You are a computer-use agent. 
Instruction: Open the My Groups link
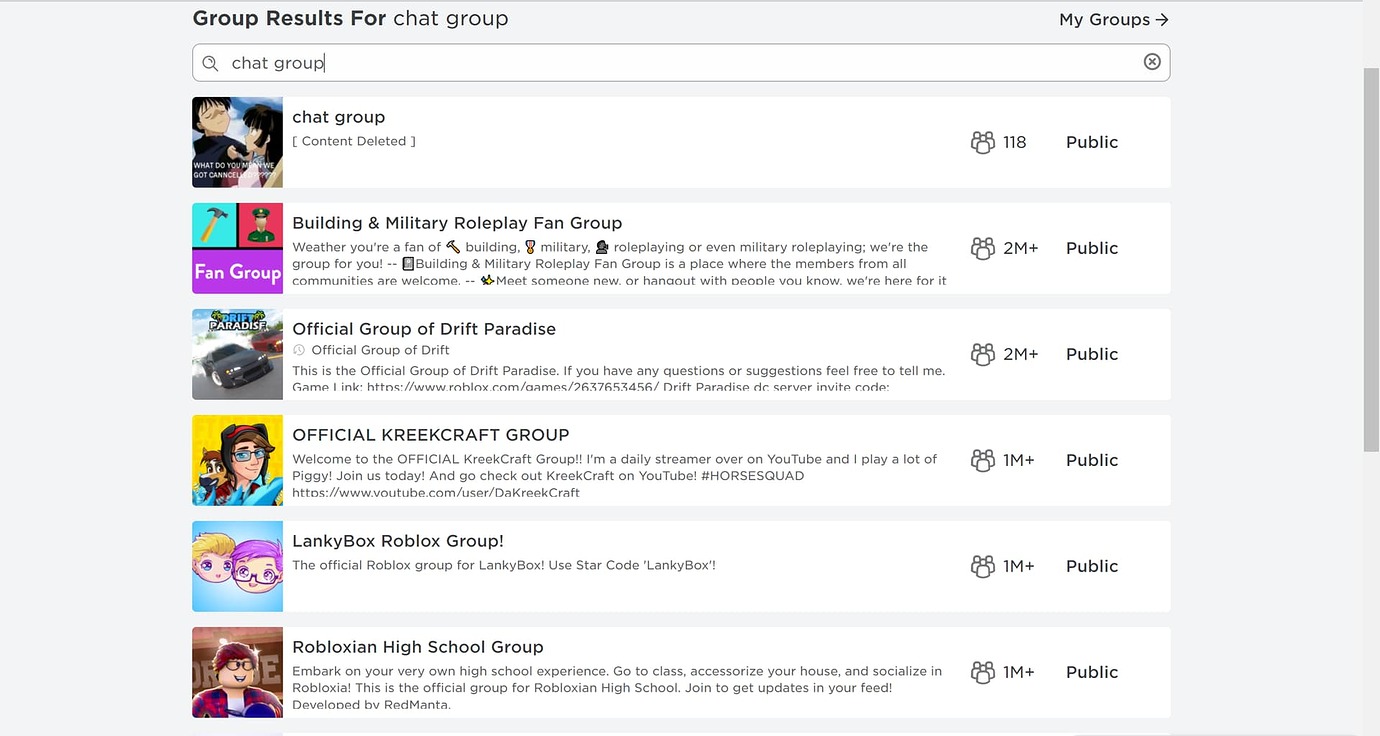[x=1114, y=19]
